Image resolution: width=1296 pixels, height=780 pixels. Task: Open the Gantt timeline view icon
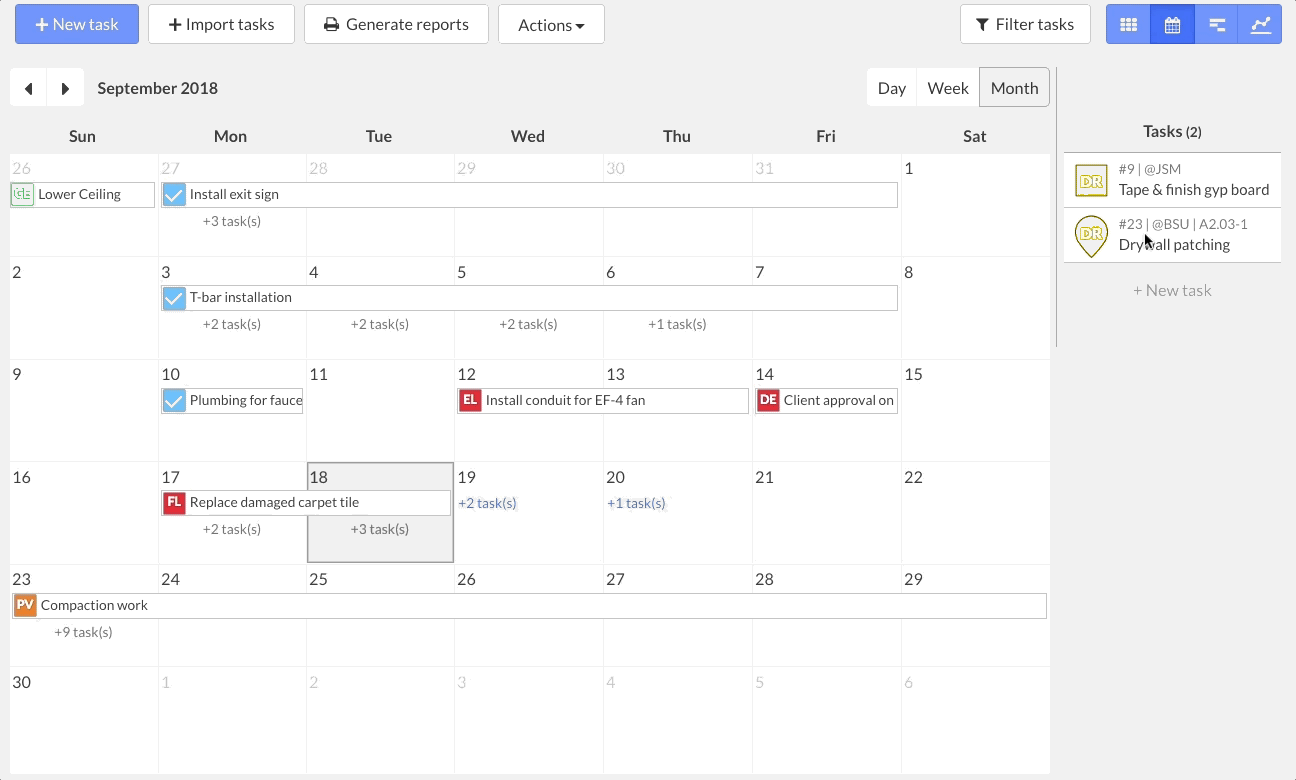[1216, 25]
